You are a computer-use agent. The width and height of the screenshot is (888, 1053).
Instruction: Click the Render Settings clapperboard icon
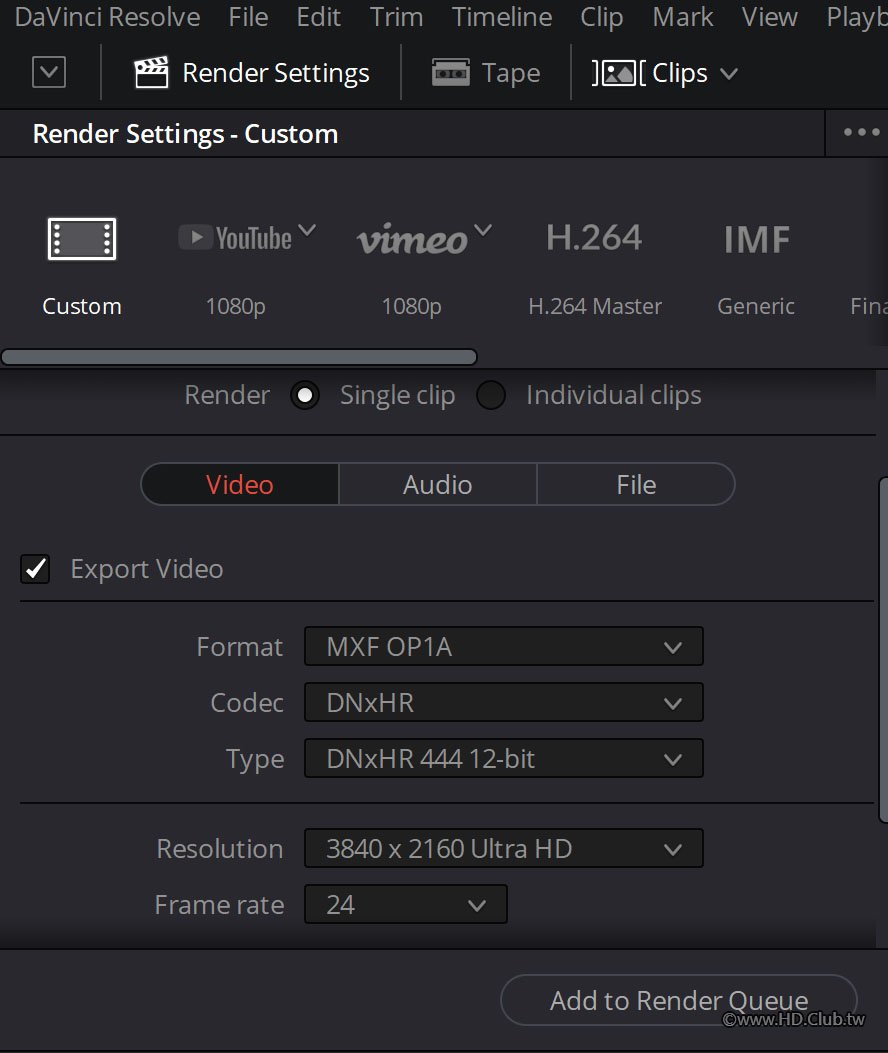(151, 73)
